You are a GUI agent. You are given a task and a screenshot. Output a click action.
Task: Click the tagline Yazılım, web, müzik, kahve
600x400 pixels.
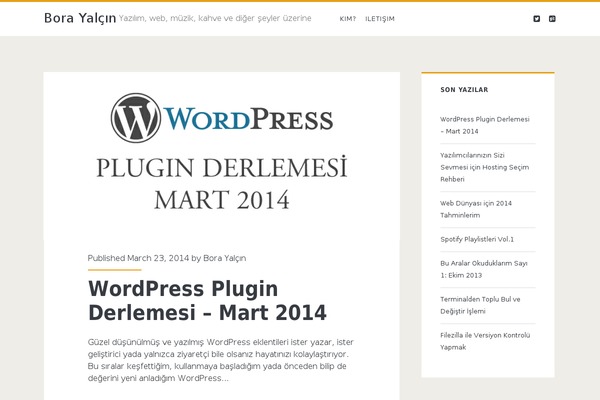(x=215, y=18)
